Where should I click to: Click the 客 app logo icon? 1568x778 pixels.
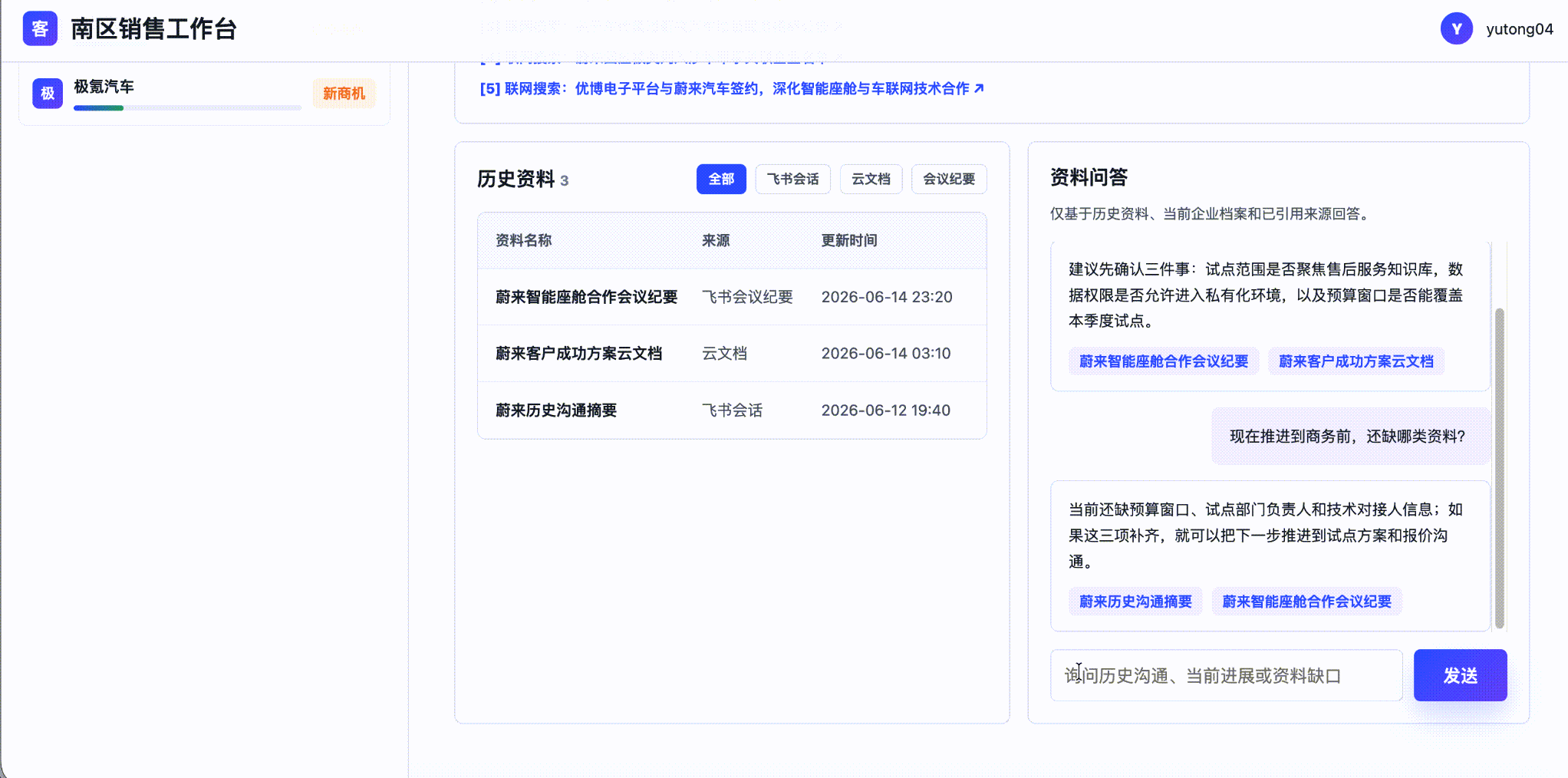point(40,29)
